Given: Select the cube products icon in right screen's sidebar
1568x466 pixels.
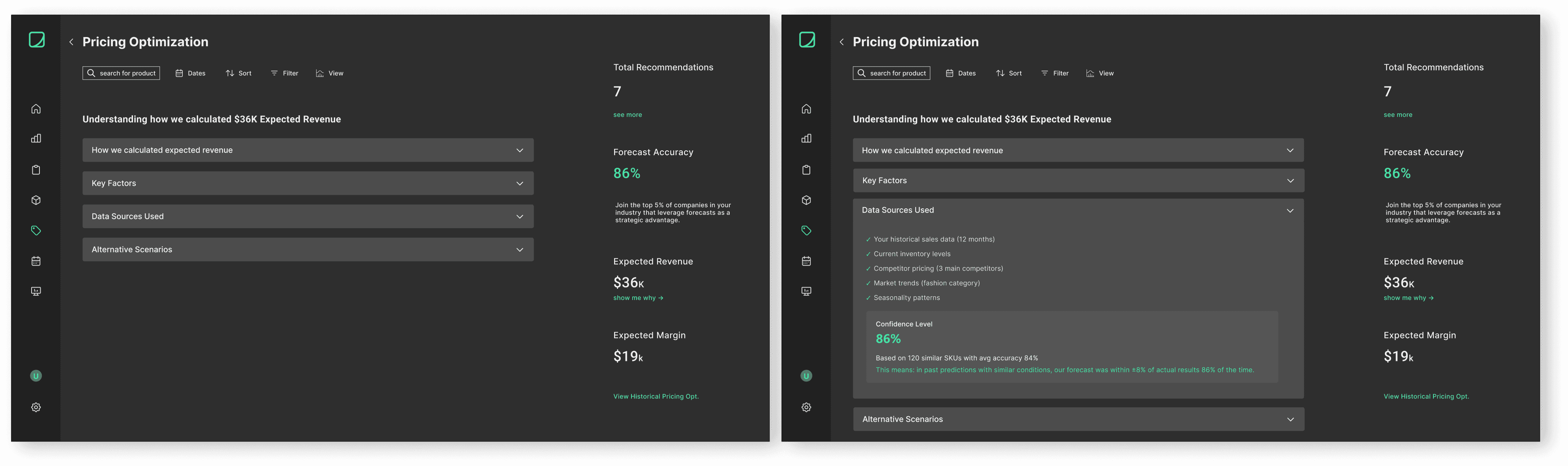Looking at the screenshot, I should tap(806, 200).
